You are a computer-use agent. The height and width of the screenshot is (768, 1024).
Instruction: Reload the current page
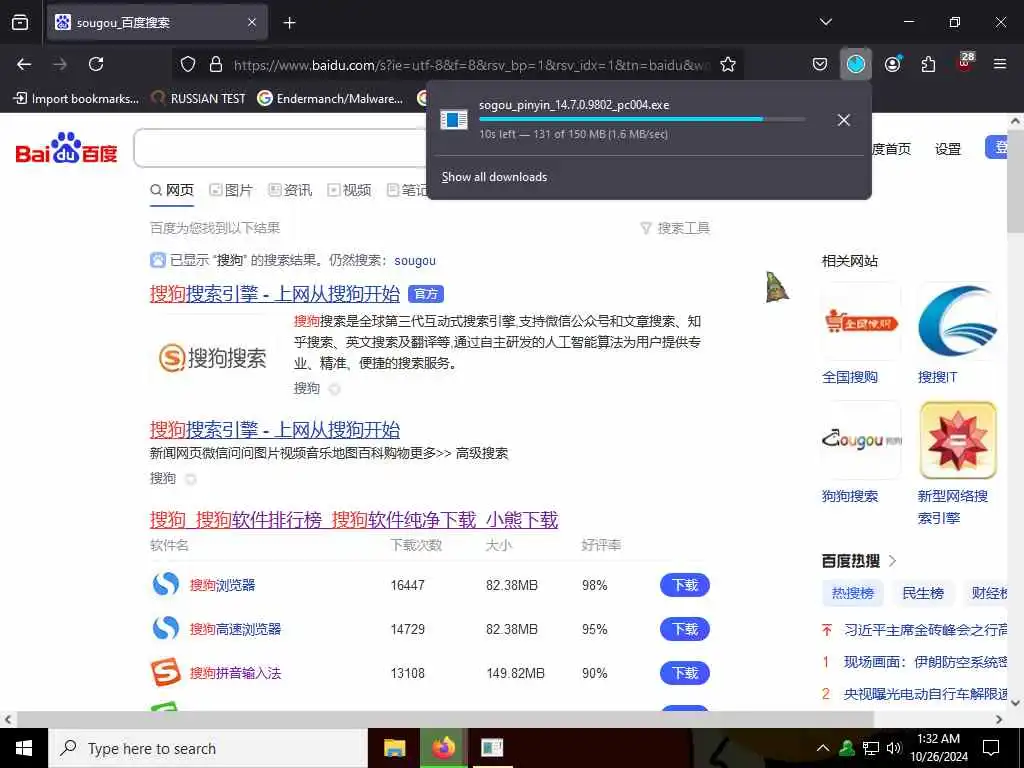(96, 64)
